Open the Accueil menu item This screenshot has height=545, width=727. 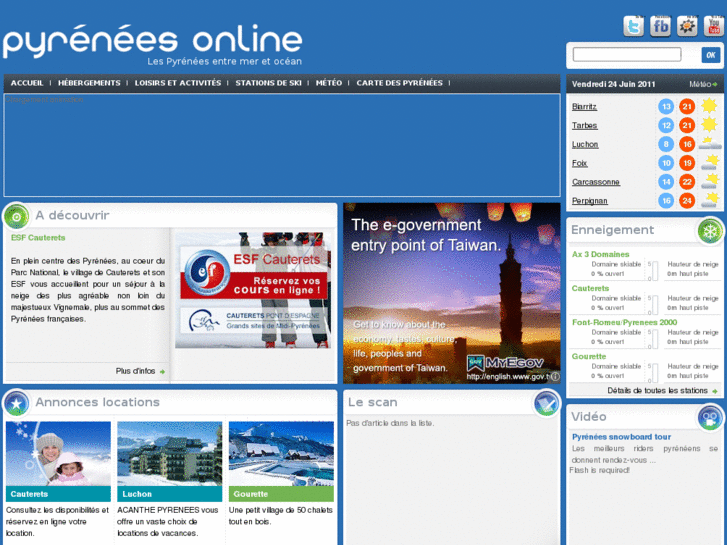27,83
